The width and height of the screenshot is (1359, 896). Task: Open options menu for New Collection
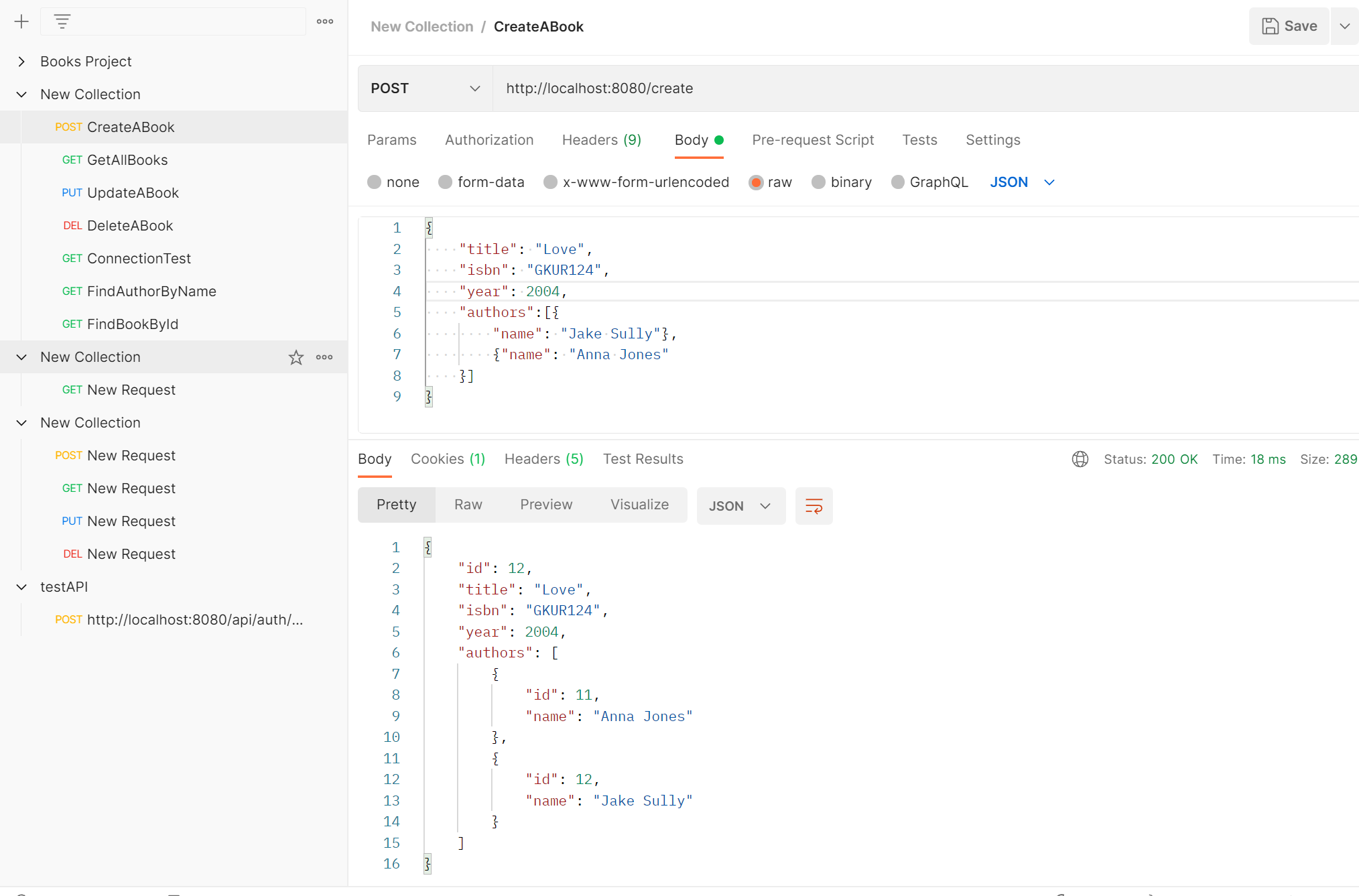coord(324,357)
